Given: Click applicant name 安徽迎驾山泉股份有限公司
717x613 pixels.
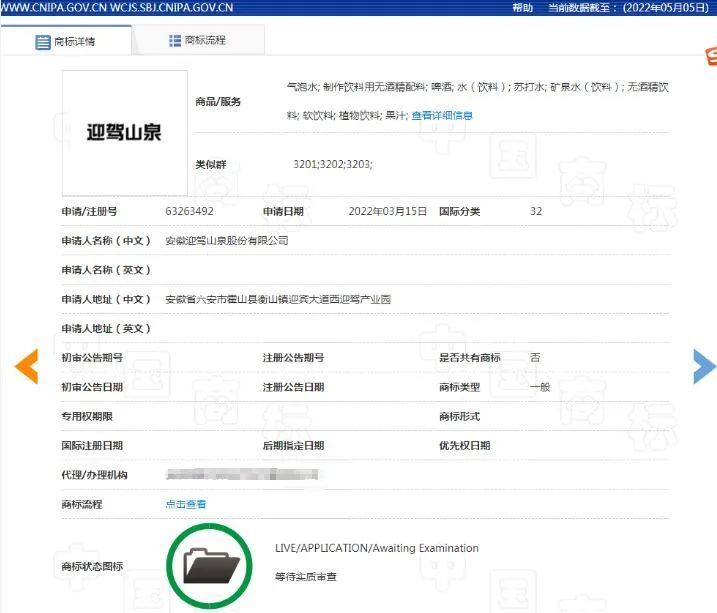Looking at the screenshot, I should click(227, 240).
